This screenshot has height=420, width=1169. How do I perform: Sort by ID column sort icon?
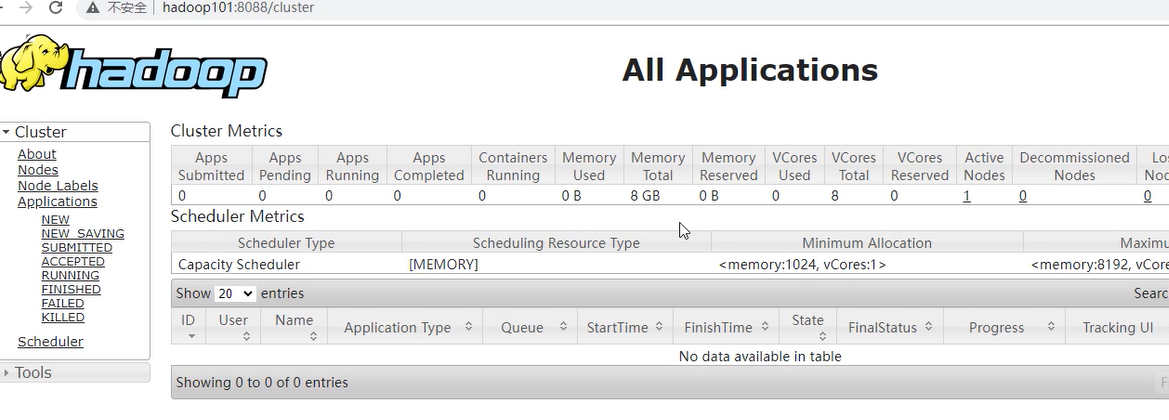[x=190, y=336]
